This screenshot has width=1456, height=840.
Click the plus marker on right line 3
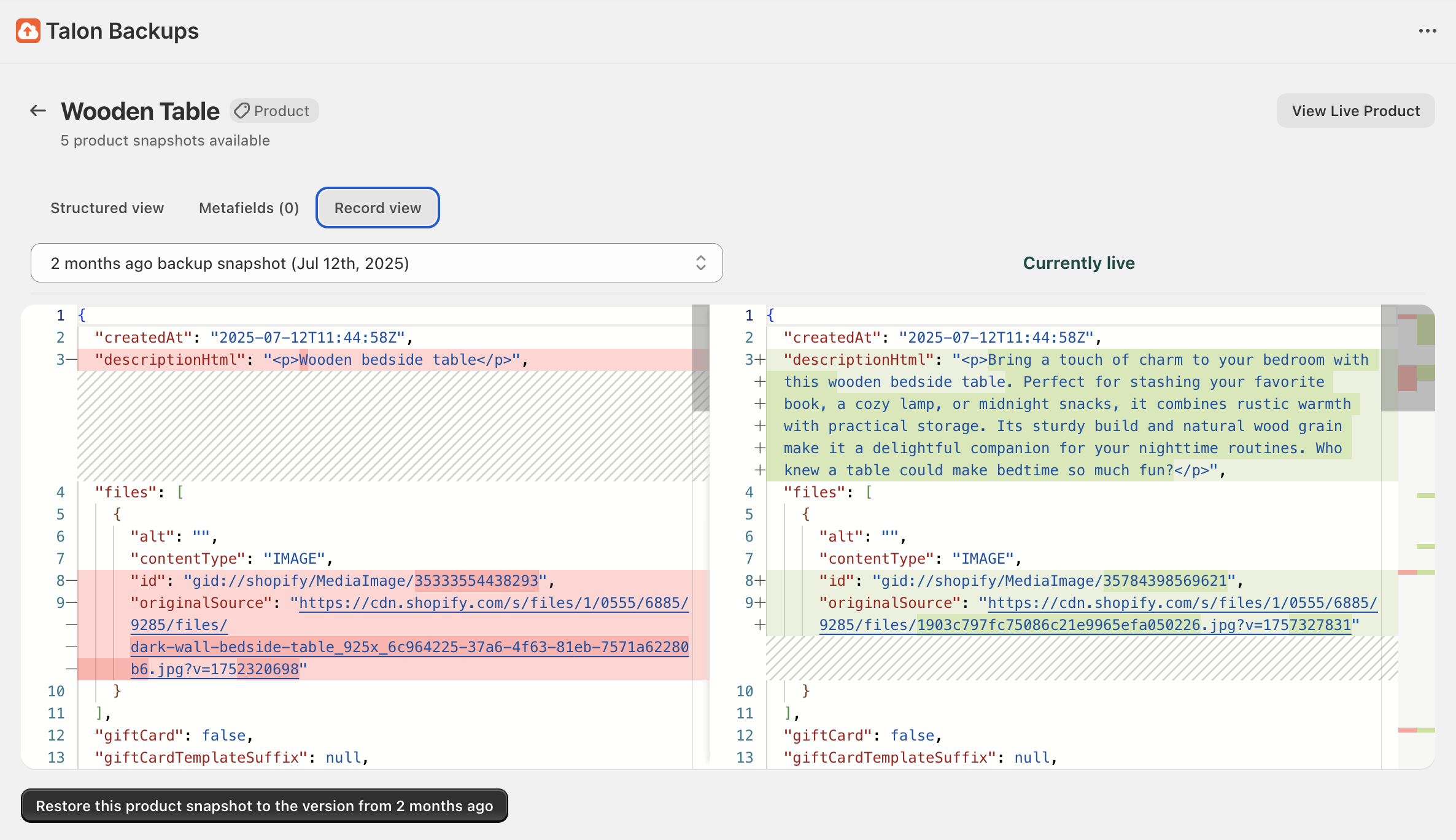[x=761, y=360]
